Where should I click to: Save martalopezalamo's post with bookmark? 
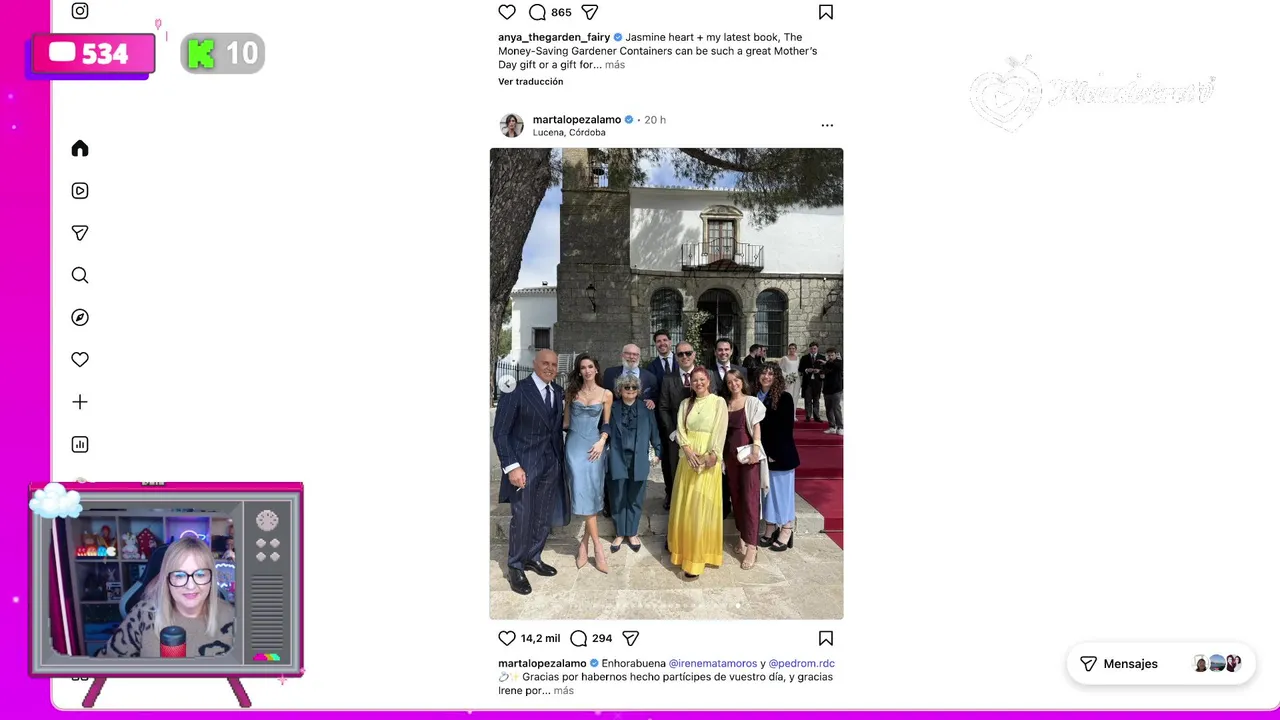826,638
